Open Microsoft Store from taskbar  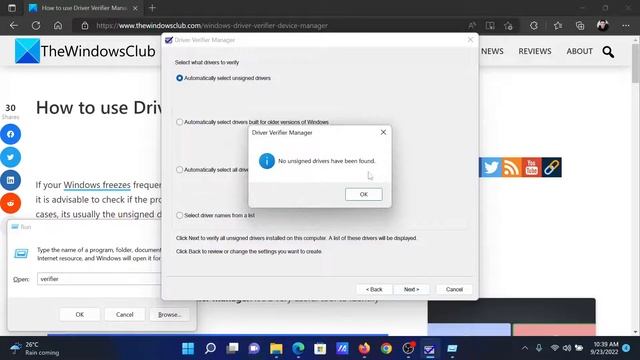(320, 349)
